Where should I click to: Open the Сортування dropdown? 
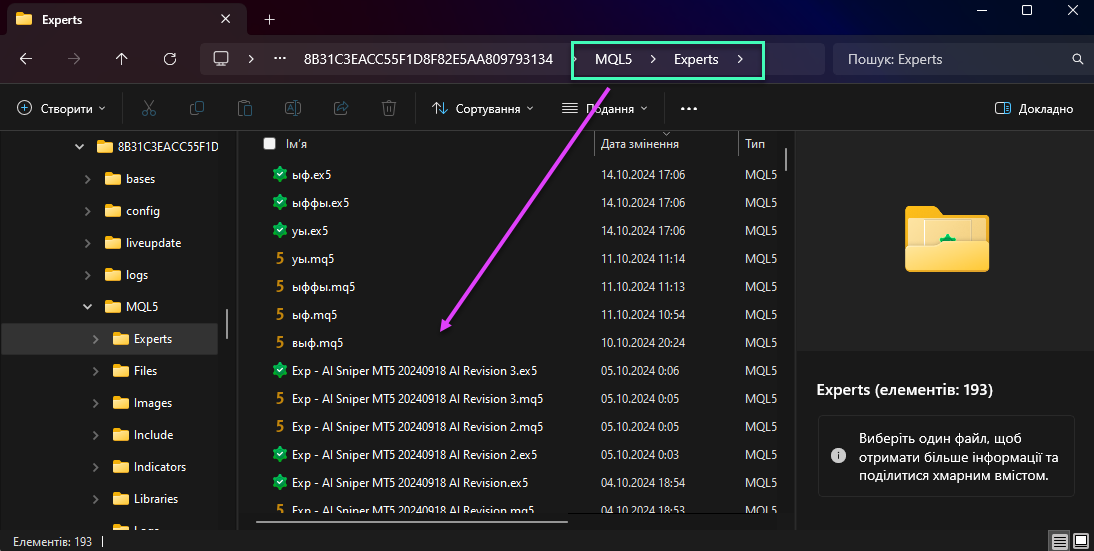click(x=483, y=108)
